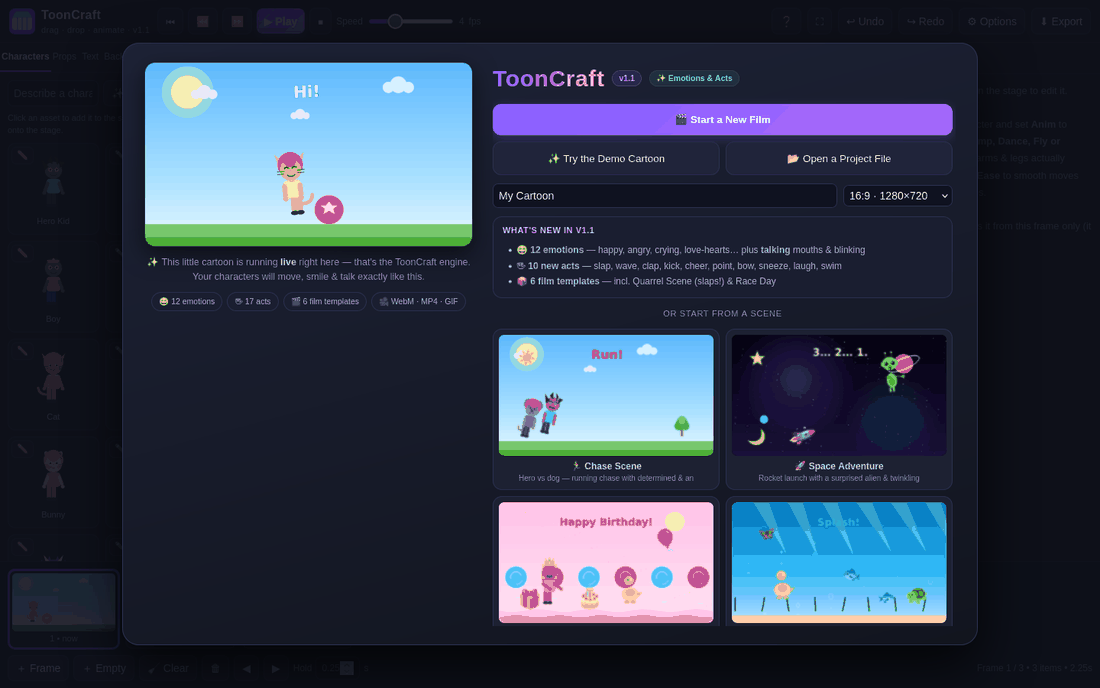
Task: Click edit pencil on Cat card
Action: tap(22, 351)
